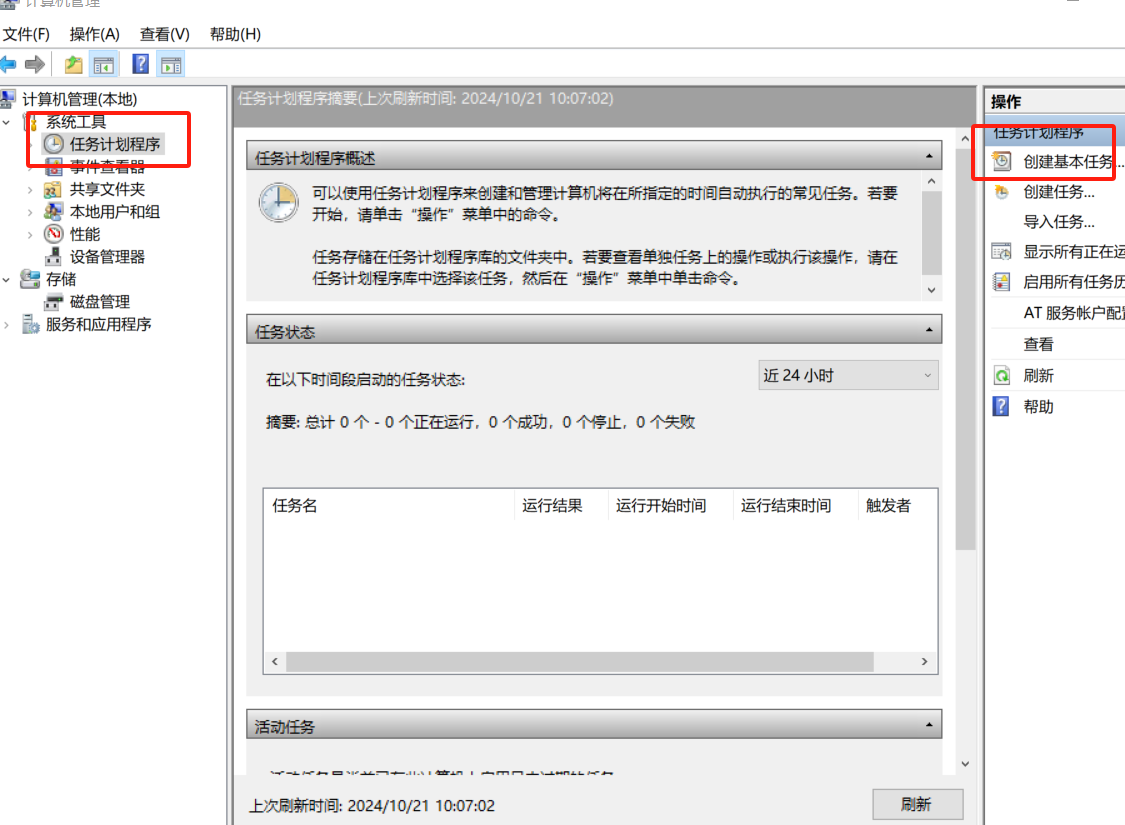Select 任务计划程序 header in actions pane
This screenshot has width=1125, height=825.
[x=1055, y=133]
